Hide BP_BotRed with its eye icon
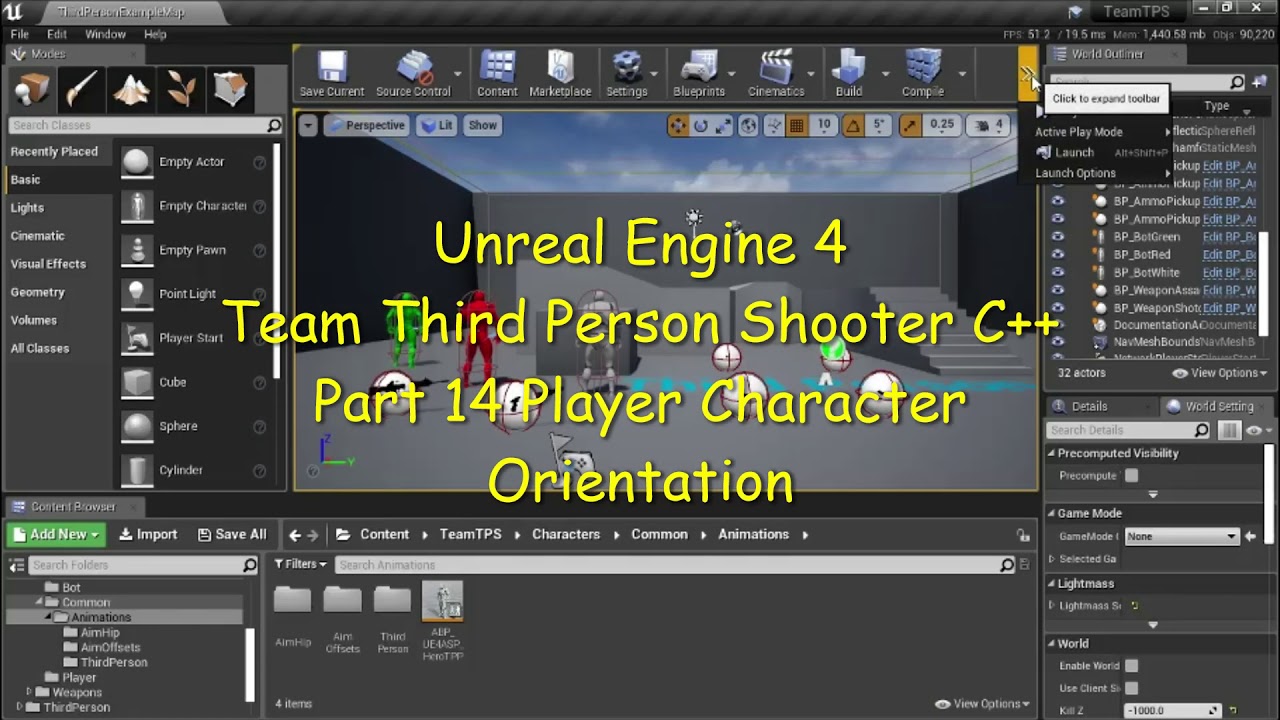The width and height of the screenshot is (1280, 720). [x=1058, y=255]
